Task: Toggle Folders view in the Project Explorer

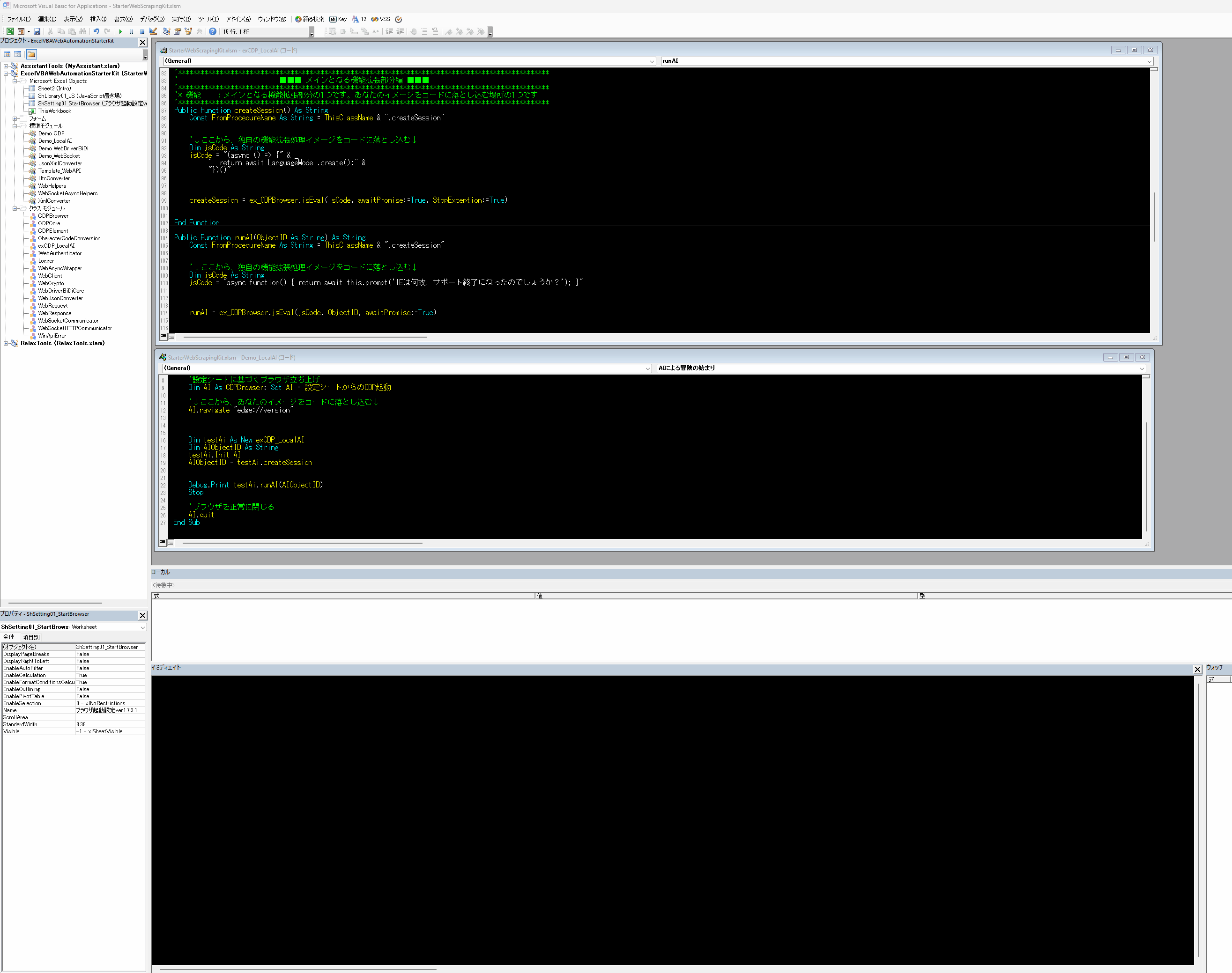Action: 31,54
